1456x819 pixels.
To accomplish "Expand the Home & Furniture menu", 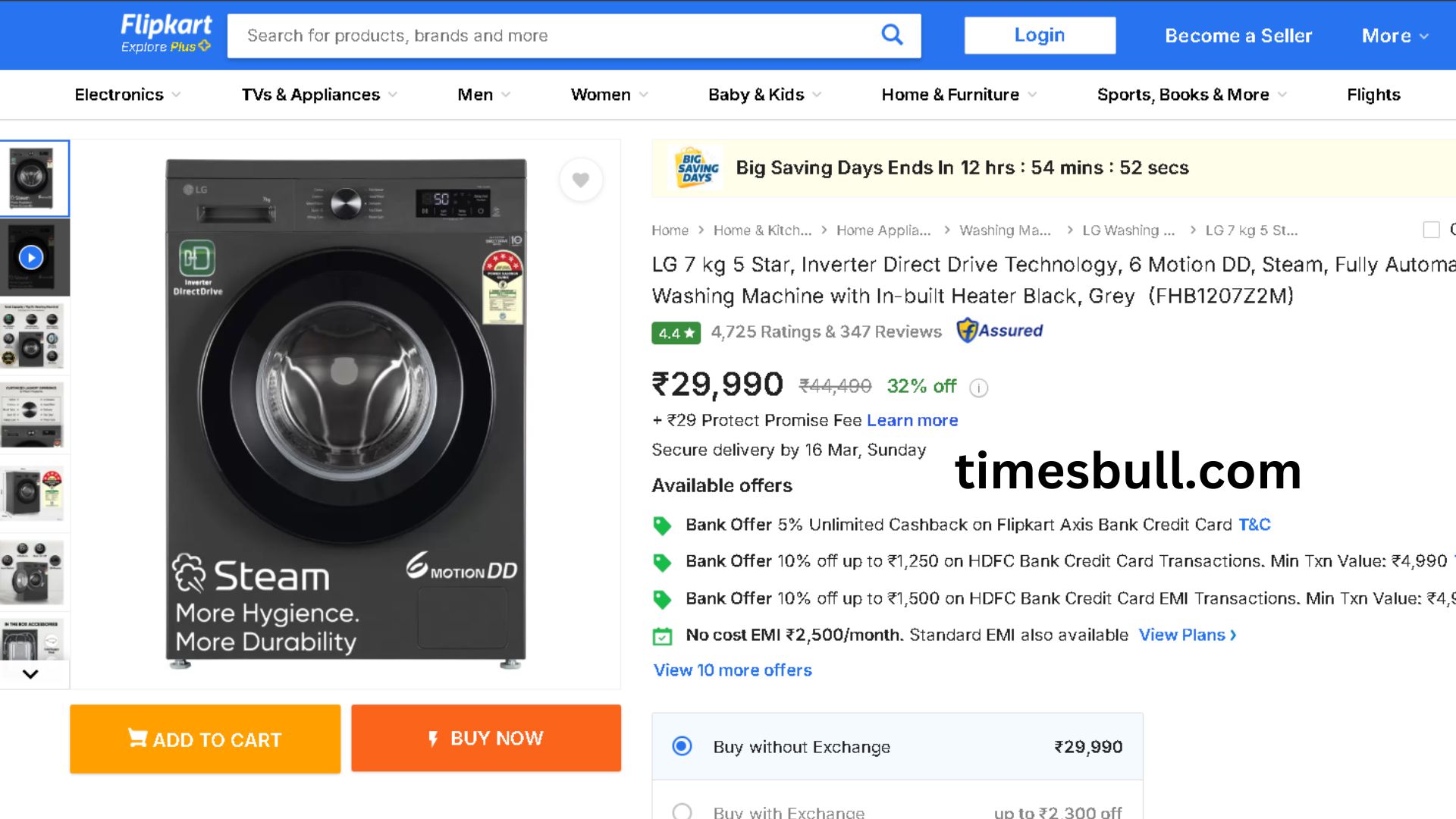I will point(959,95).
